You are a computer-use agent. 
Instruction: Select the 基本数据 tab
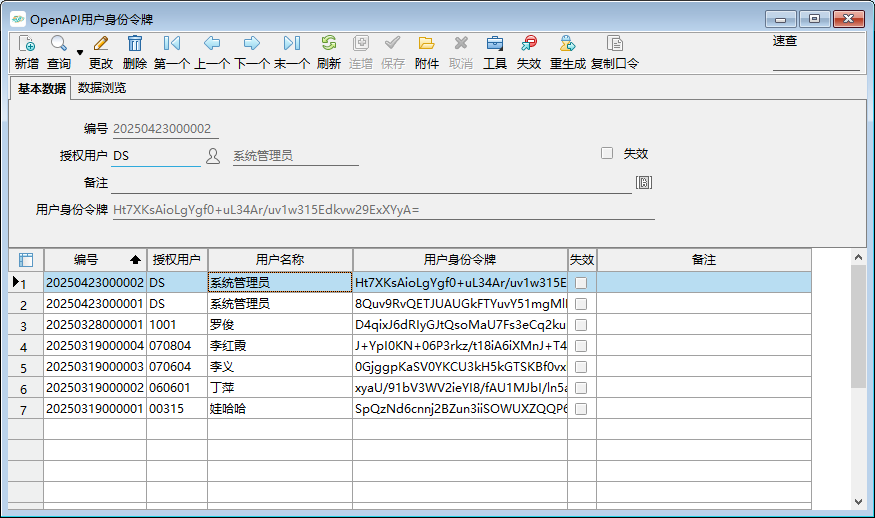[x=41, y=88]
